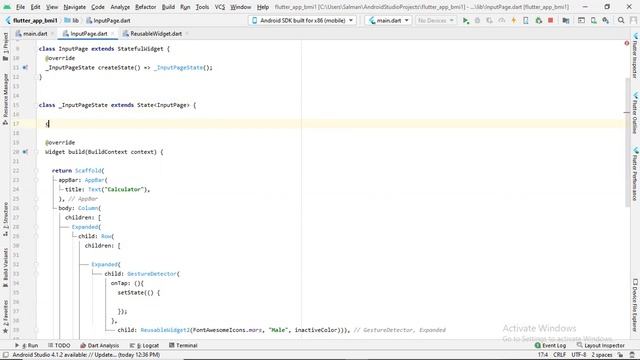The image size is (640, 360).
Task: Open the Event Log
Action: point(550,345)
